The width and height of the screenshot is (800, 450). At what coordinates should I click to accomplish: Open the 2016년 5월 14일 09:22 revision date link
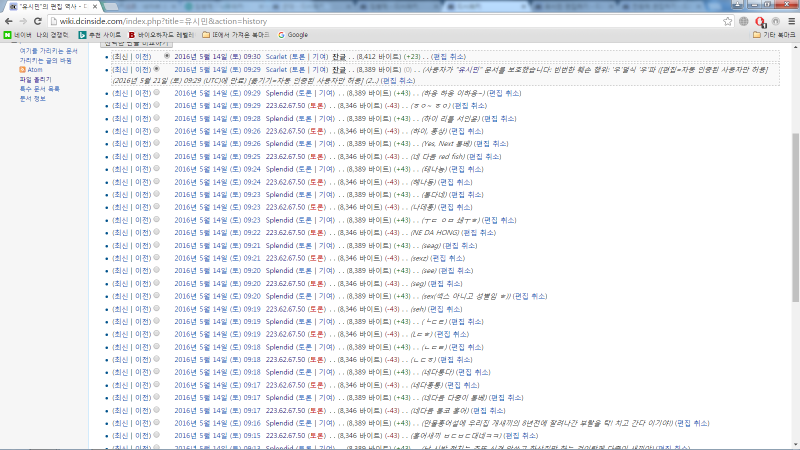pyautogui.click(x=217, y=233)
